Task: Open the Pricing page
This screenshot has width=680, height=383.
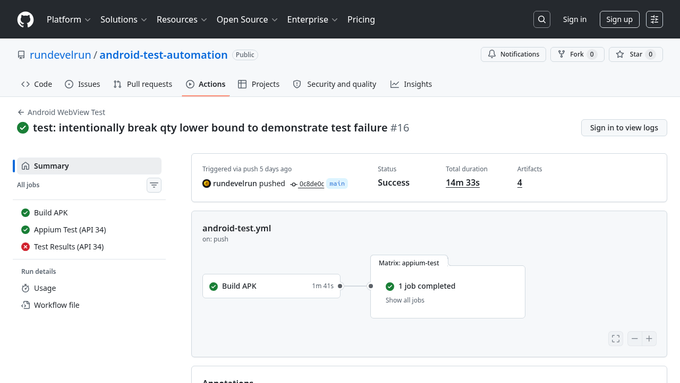Action: click(x=361, y=20)
